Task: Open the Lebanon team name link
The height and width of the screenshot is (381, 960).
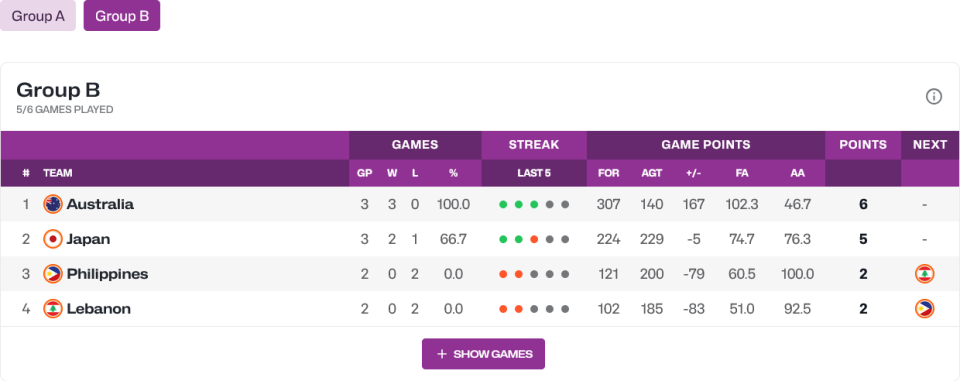Action: (x=99, y=309)
